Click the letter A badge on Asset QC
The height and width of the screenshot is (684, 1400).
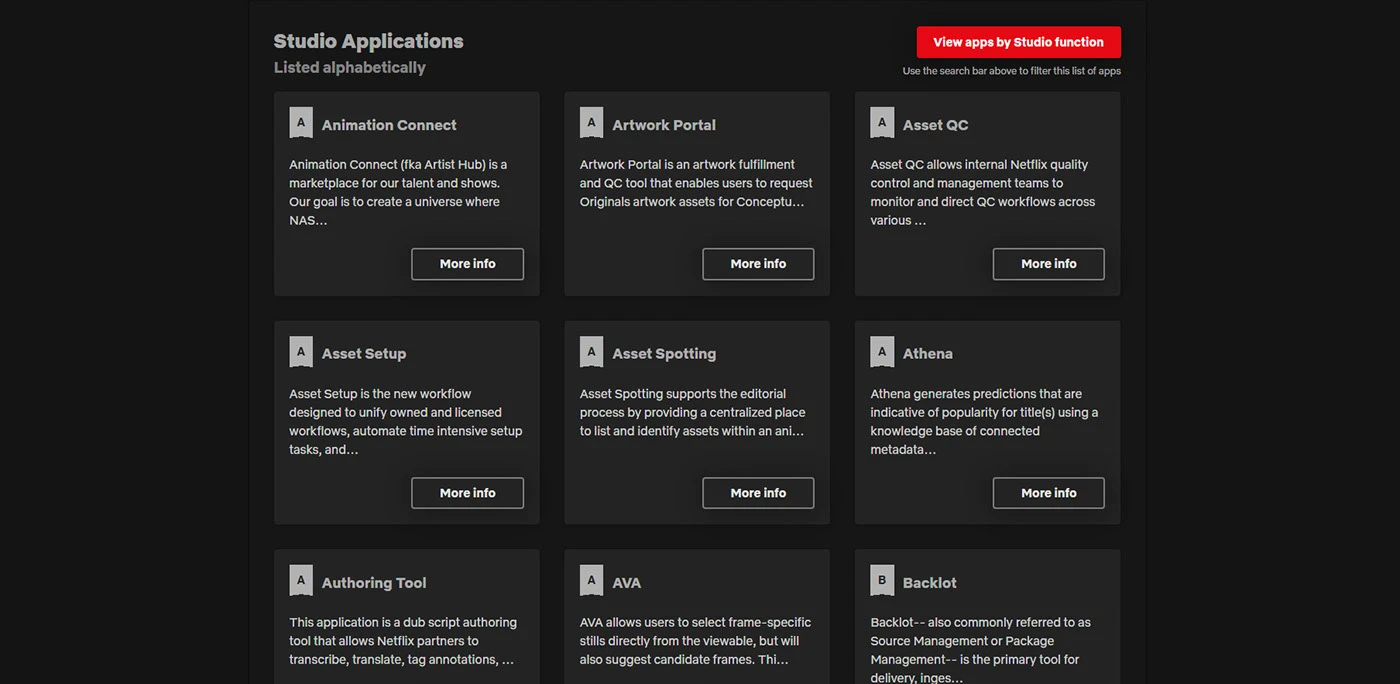pyautogui.click(x=882, y=123)
